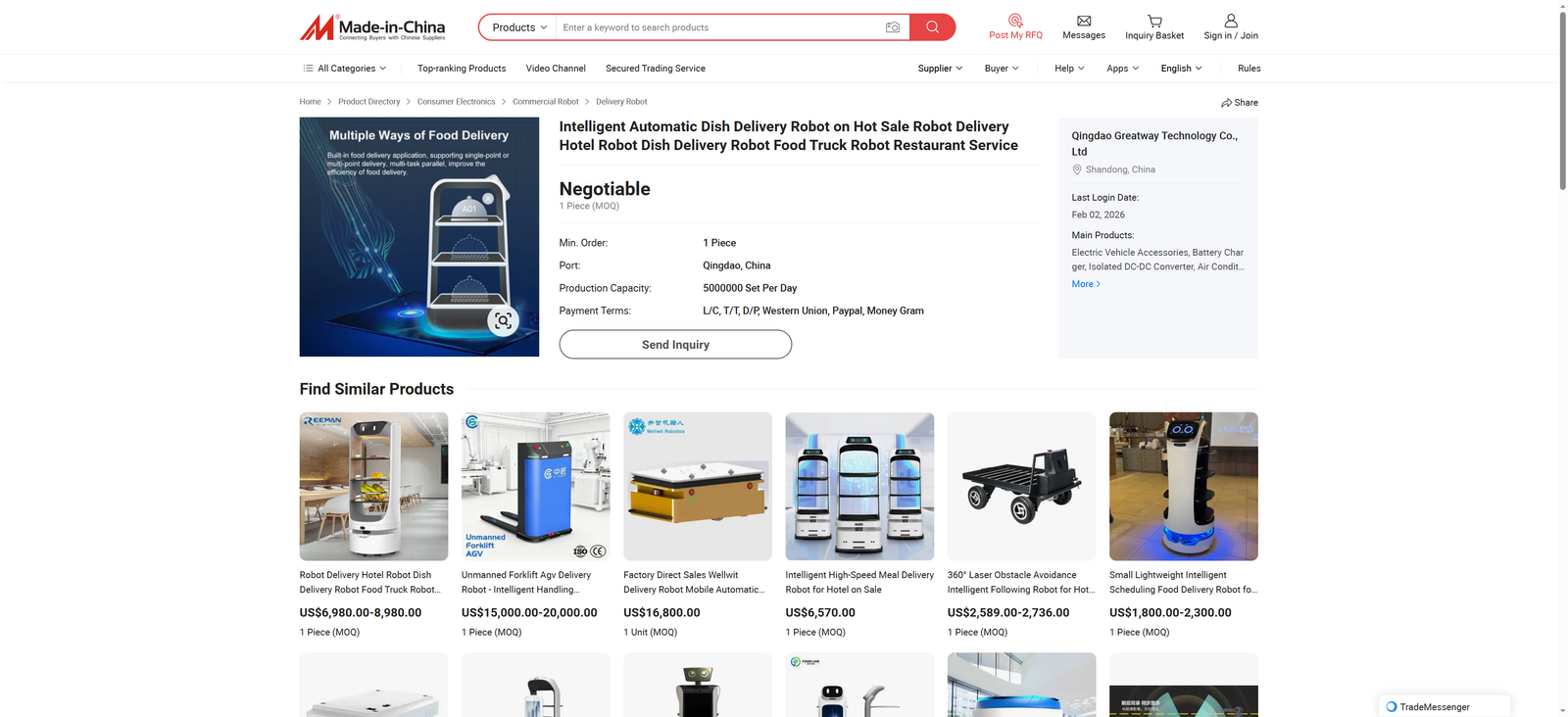Expand the All Categories menu
The height and width of the screenshot is (717, 1568).
coord(344,69)
